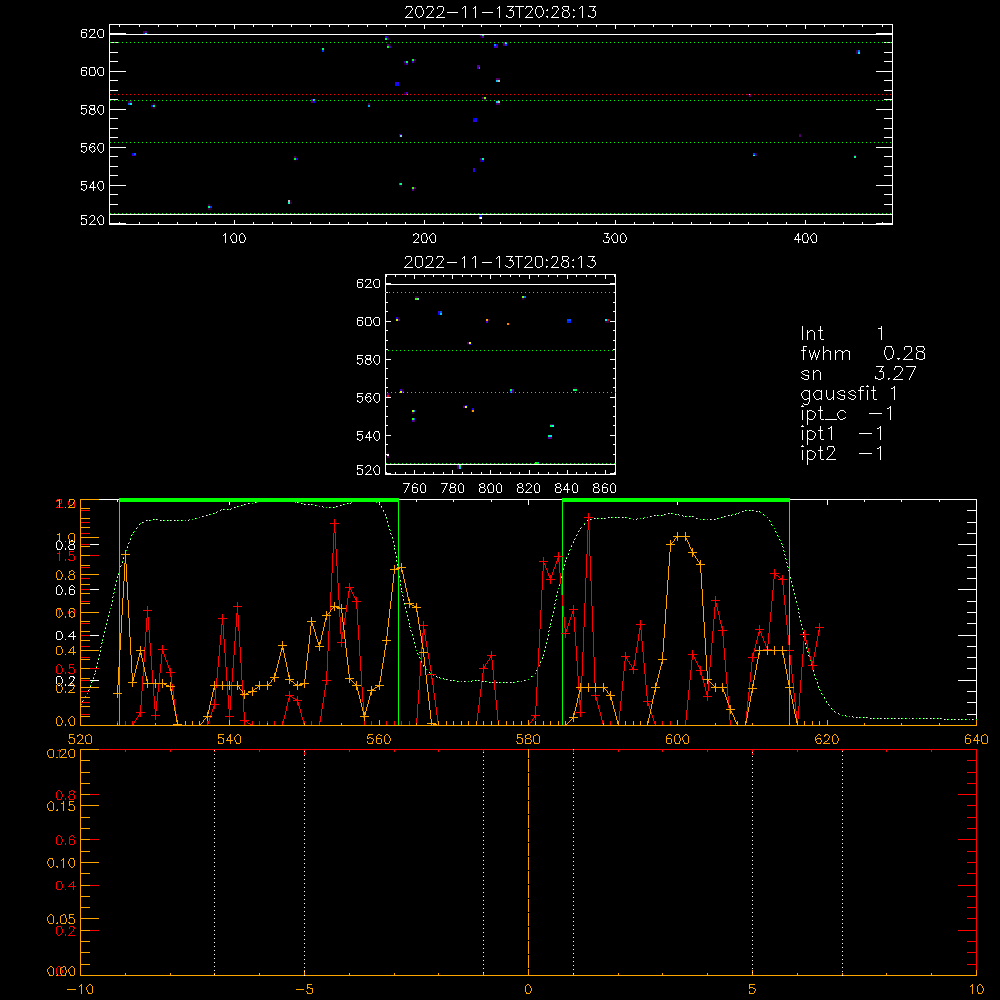Screen dimensions: 1000x1000
Task: Select the '400' x-axis tick label
Action: click(x=805, y=239)
